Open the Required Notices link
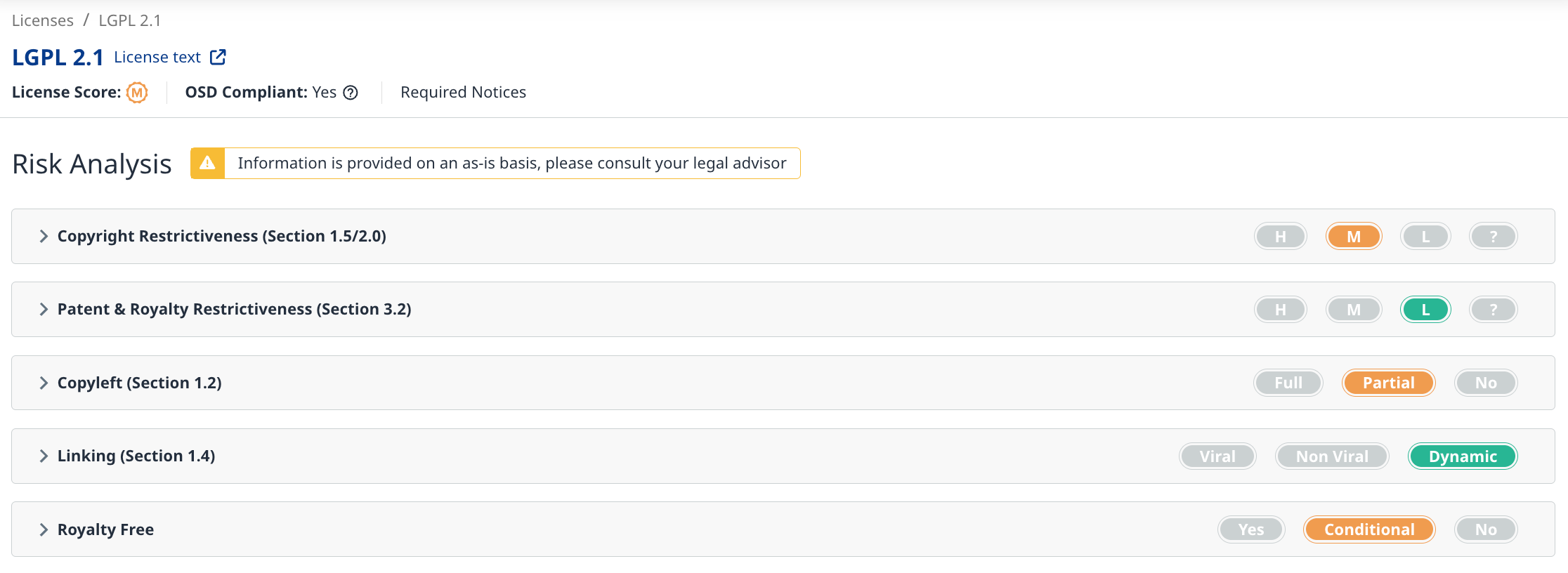The width and height of the screenshot is (1568, 573). pos(463,93)
